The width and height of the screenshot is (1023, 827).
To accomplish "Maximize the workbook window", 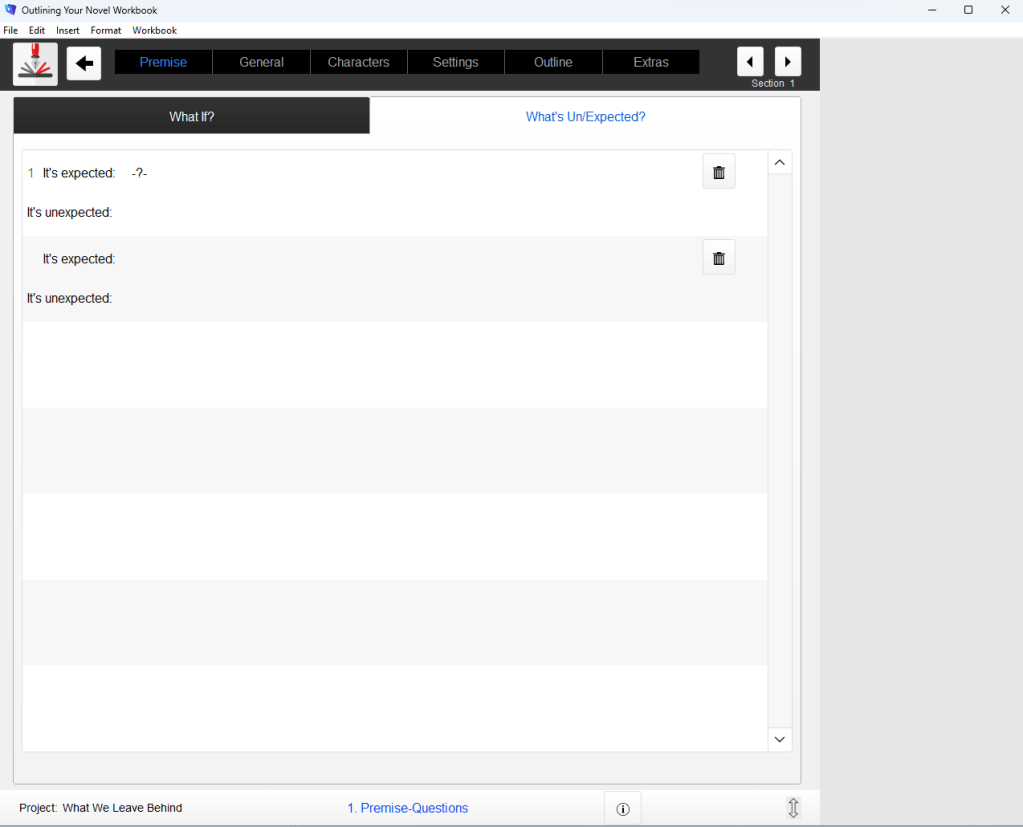I will (x=968, y=10).
